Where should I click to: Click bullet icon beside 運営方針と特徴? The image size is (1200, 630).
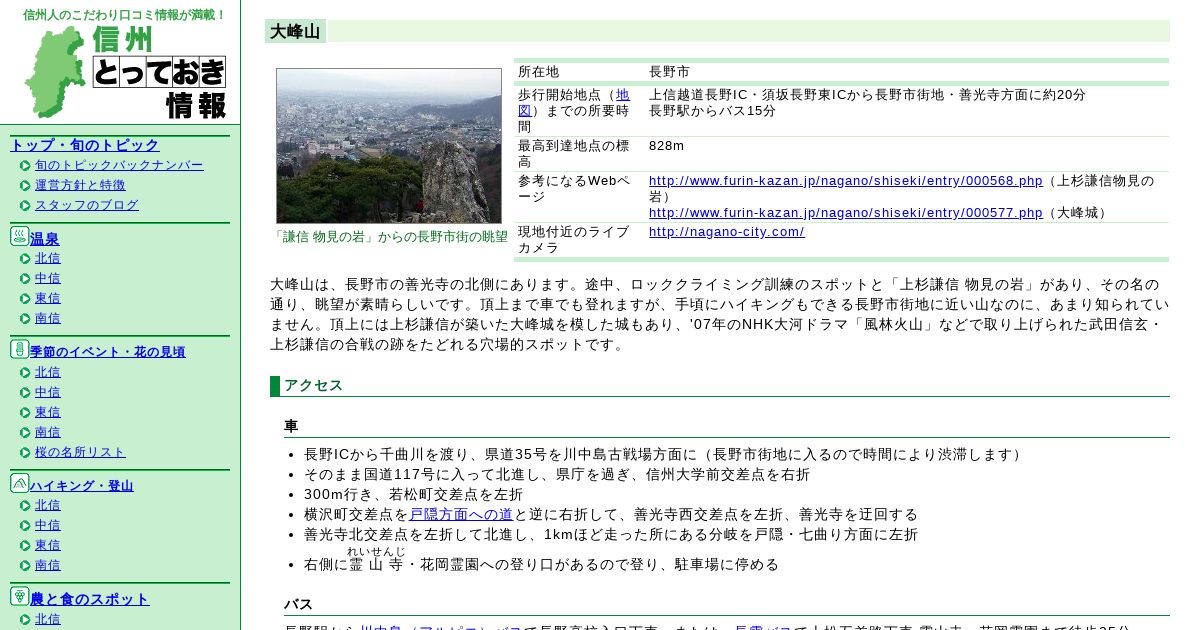pyautogui.click(x=25, y=186)
